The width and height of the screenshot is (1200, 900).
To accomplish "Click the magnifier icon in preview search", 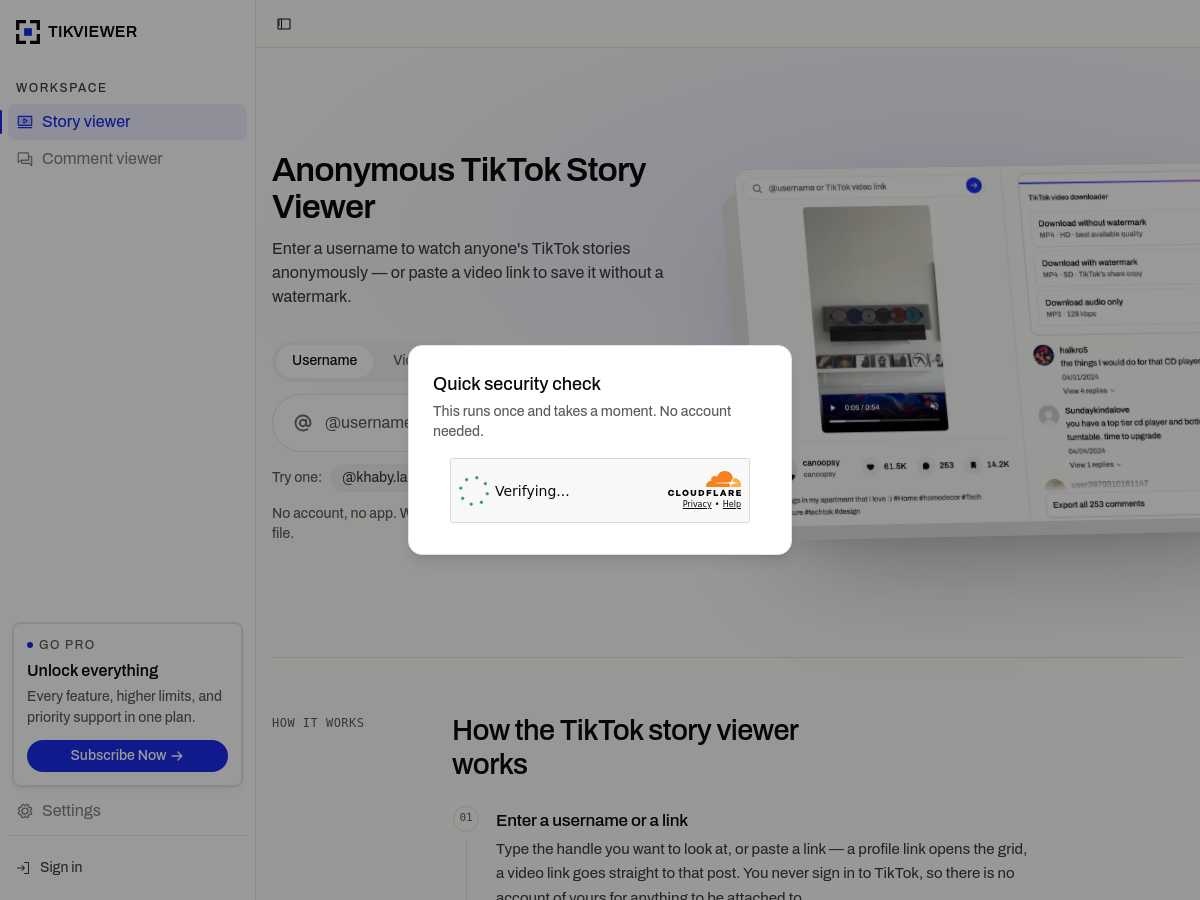I will [757, 188].
